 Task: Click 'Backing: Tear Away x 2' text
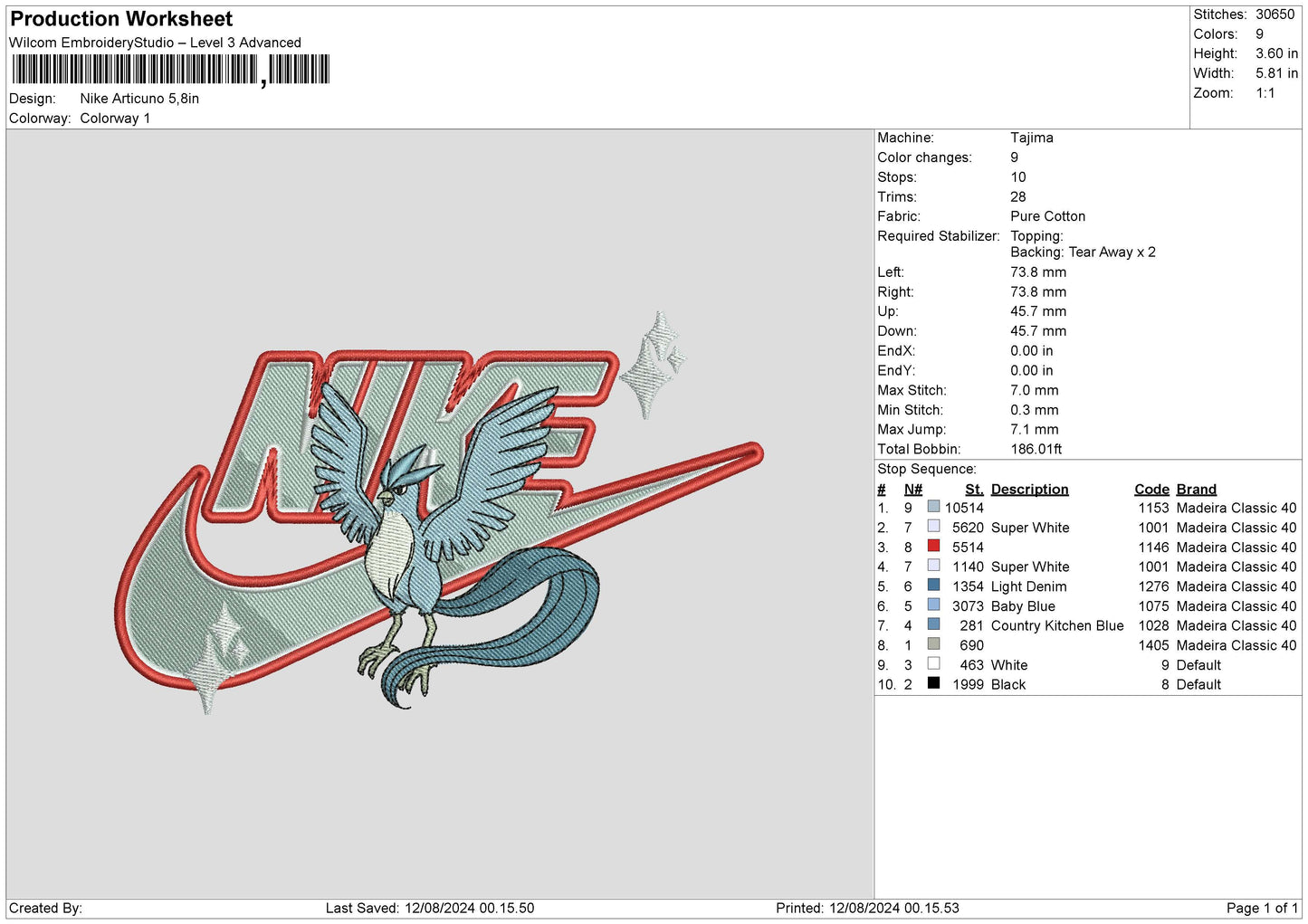click(1083, 252)
